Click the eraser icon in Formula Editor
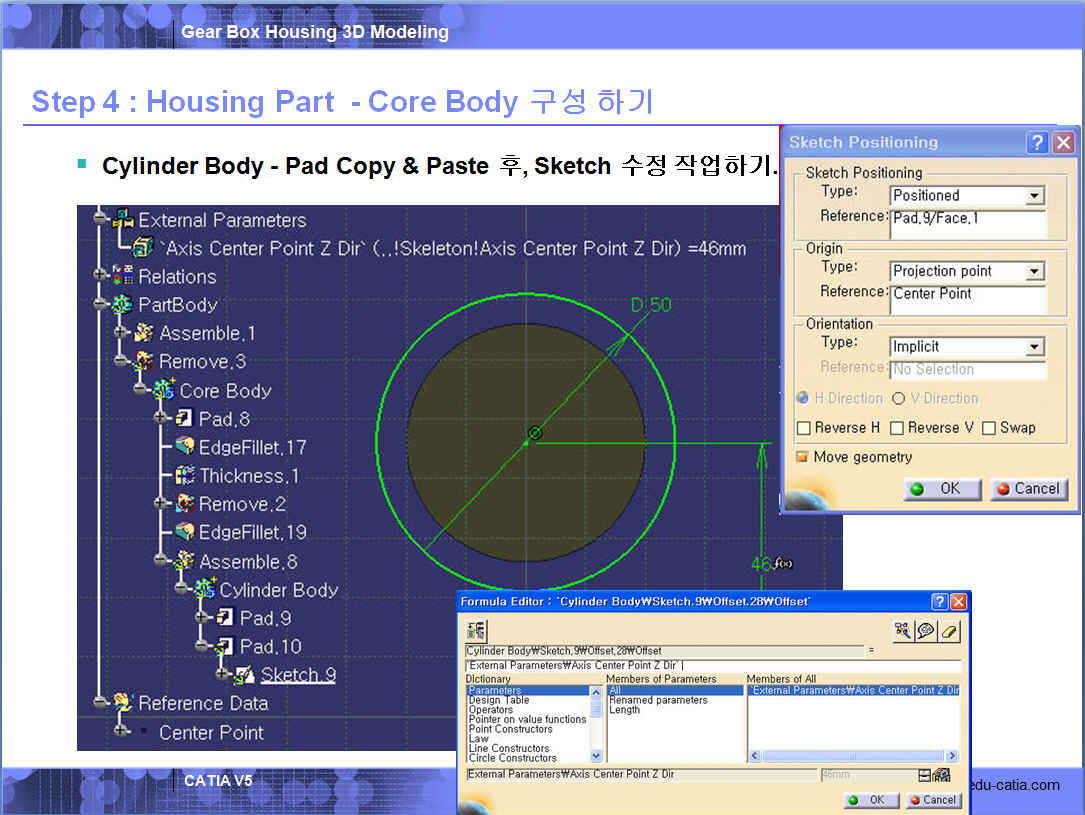The height and width of the screenshot is (815, 1085). 950,630
